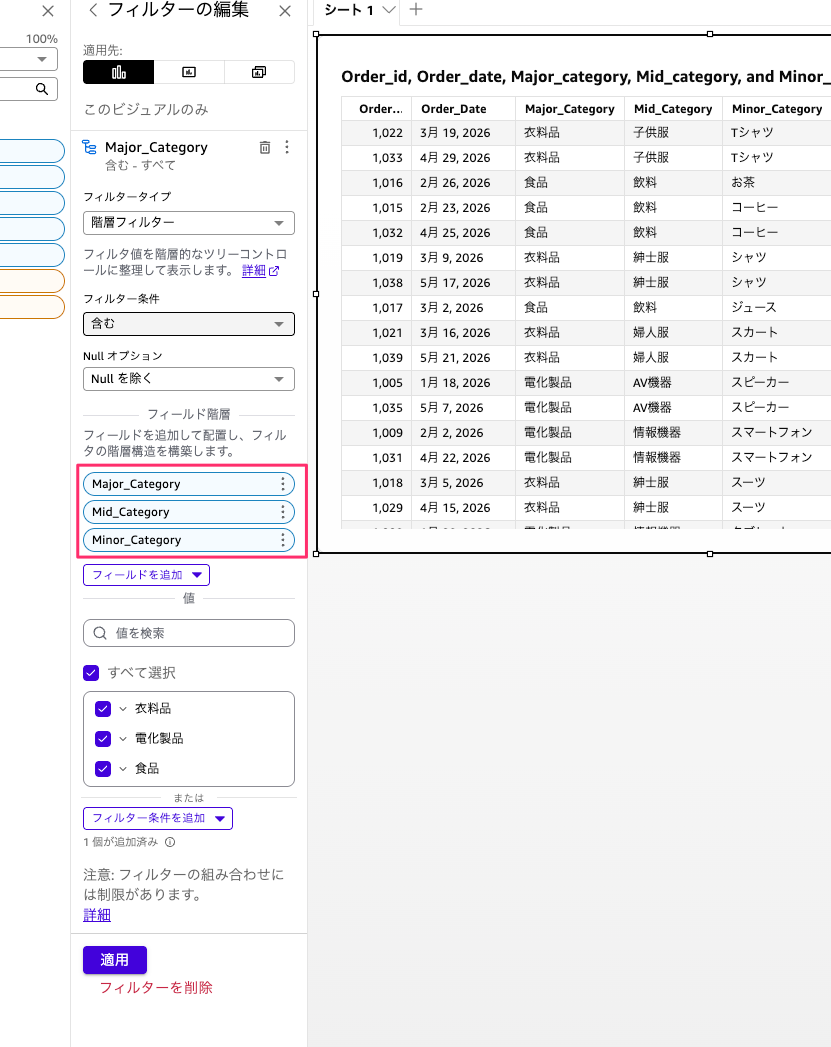Open the フィルター条件を追加 dropdown button
Screen dimensions: 831x1047
tap(158, 818)
